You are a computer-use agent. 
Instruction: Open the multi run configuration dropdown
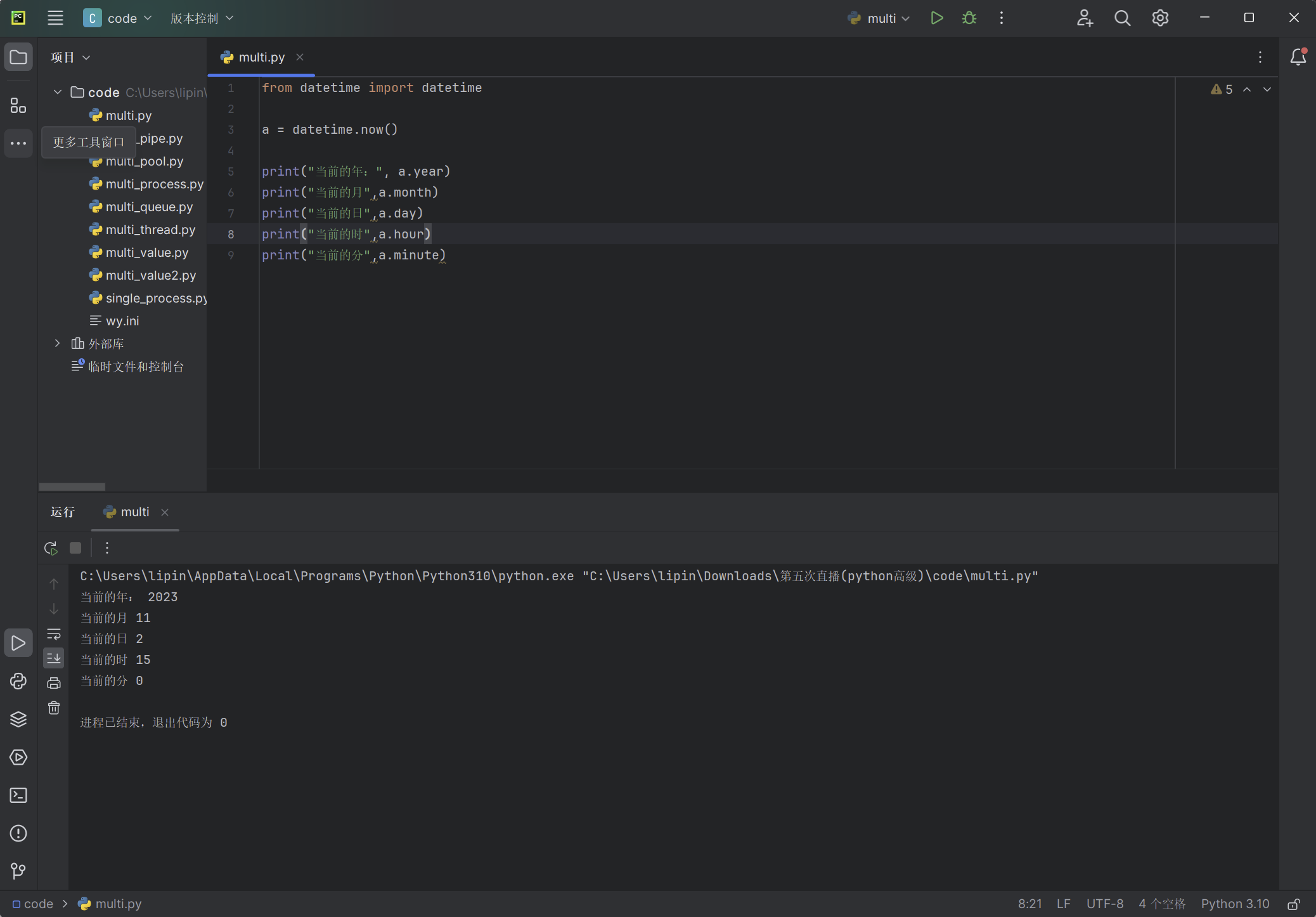(x=879, y=18)
